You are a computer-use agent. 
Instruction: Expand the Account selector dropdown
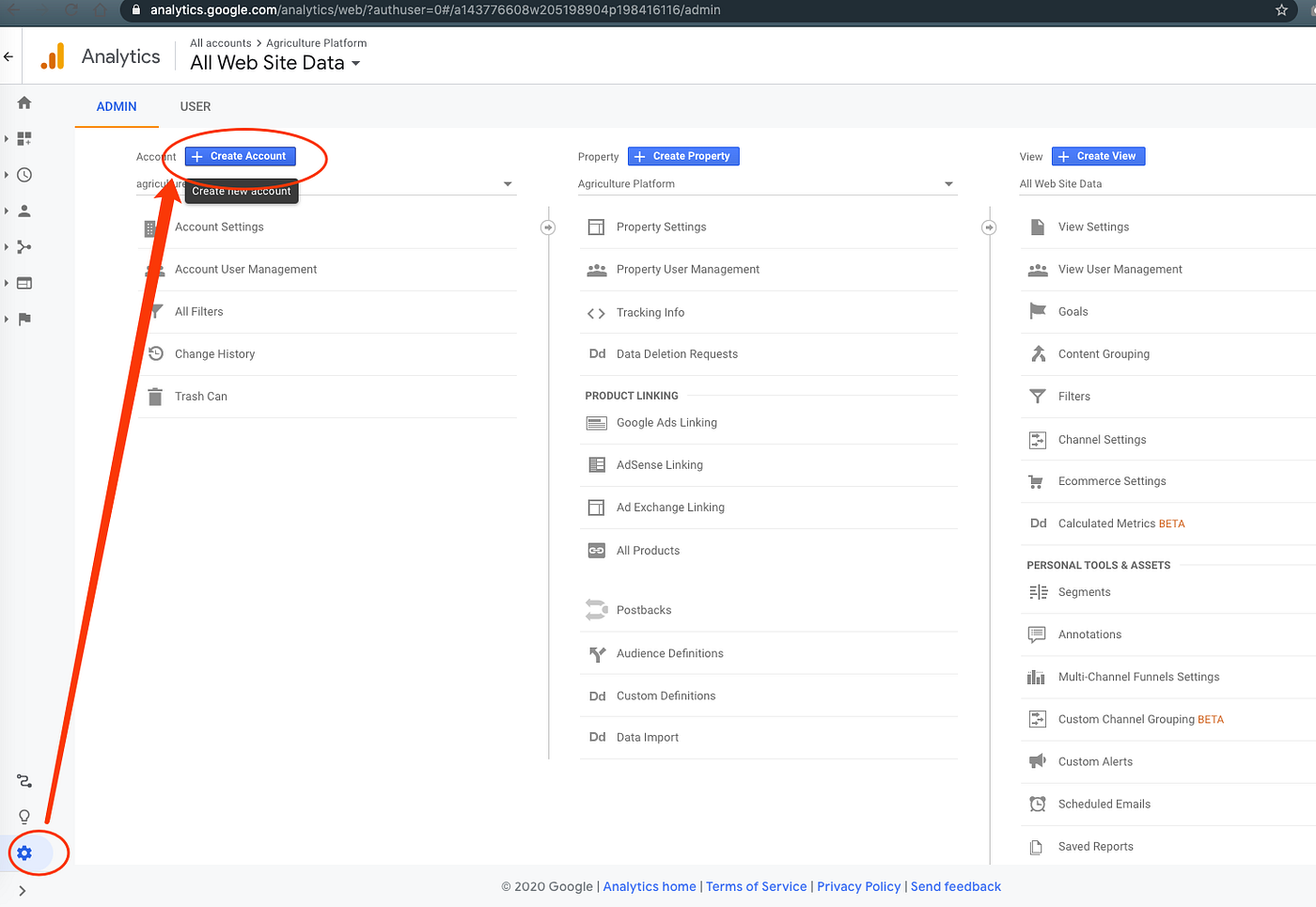click(x=508, y=184)
